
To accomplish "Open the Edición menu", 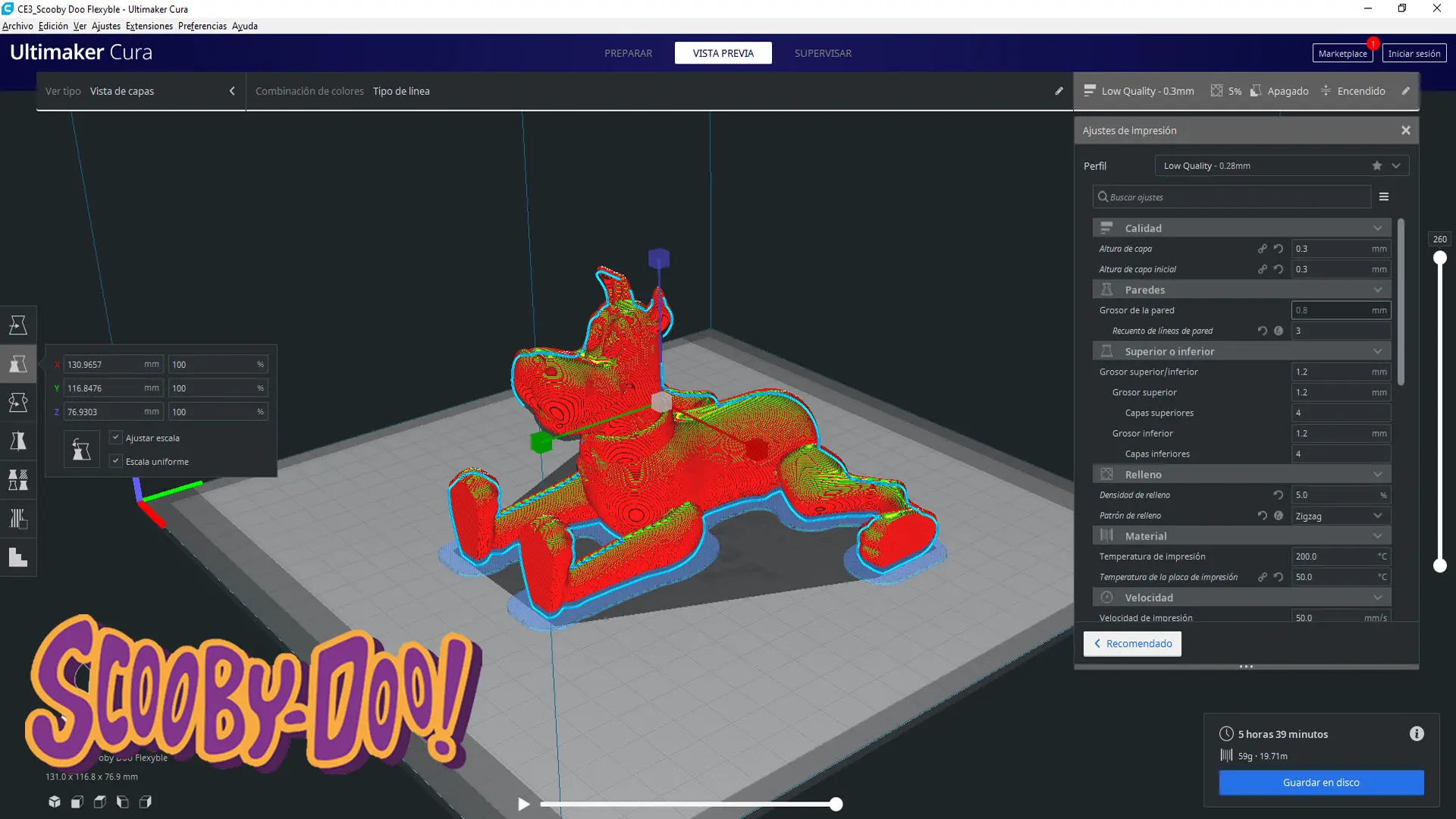I will (53, 26).
